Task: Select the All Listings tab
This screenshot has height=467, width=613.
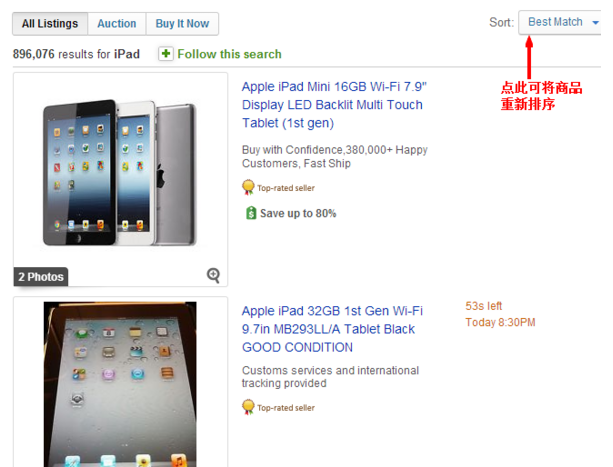Action: tap(50, 24)
